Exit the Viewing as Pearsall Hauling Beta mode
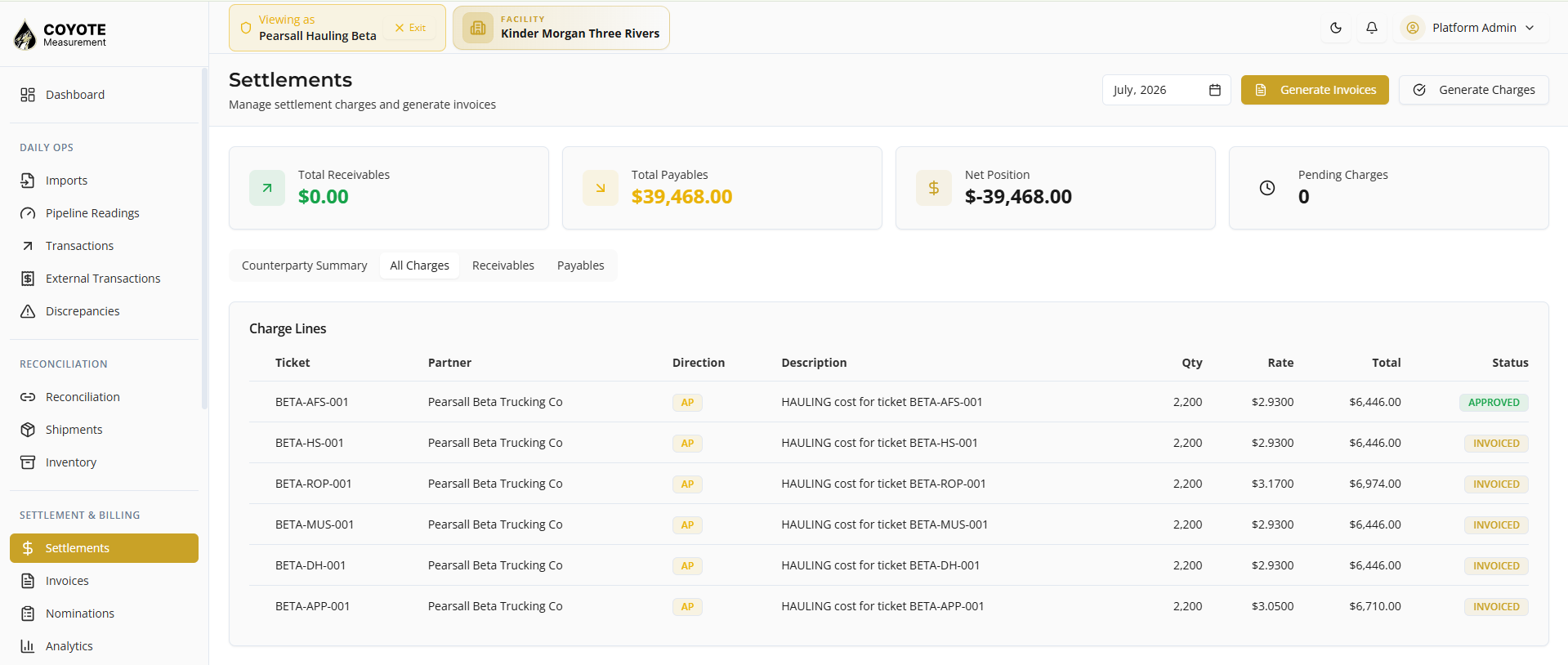The height and width of the screenshot is (665, 1568). click(x=411, y=28)
